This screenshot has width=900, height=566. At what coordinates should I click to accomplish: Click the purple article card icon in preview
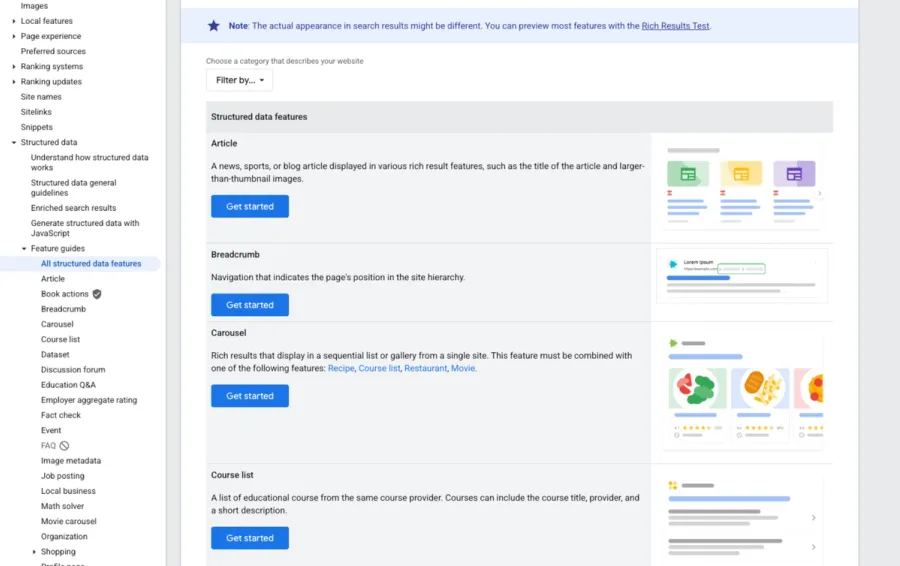[x=794, y=173]
